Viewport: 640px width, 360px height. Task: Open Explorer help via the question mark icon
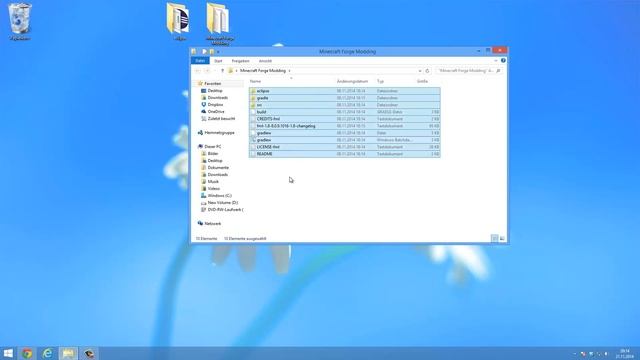(503, 60)
